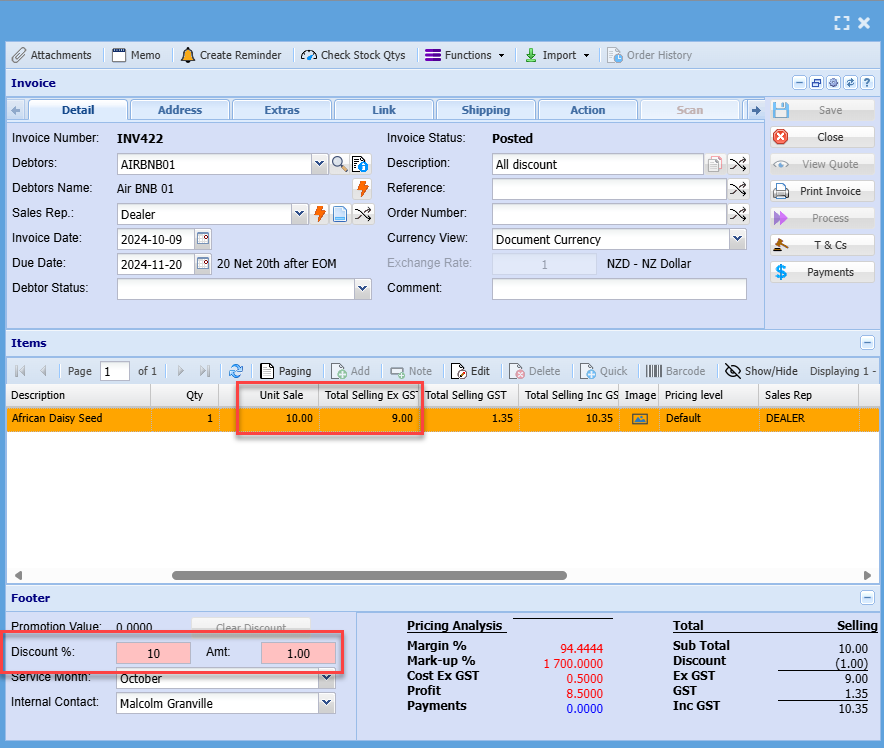This screenshot has height=748, width=884.
Task: Click the Invoice Date calendar icon
Action: [x=203, y=239]
